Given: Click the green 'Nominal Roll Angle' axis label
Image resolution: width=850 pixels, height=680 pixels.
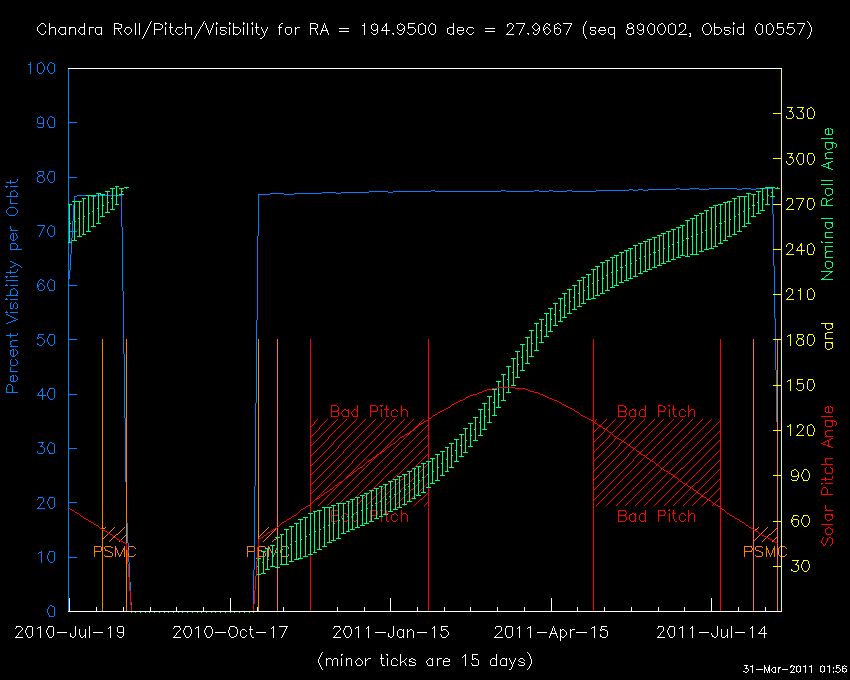Looking at the screenshot, I should click(828, 204).
